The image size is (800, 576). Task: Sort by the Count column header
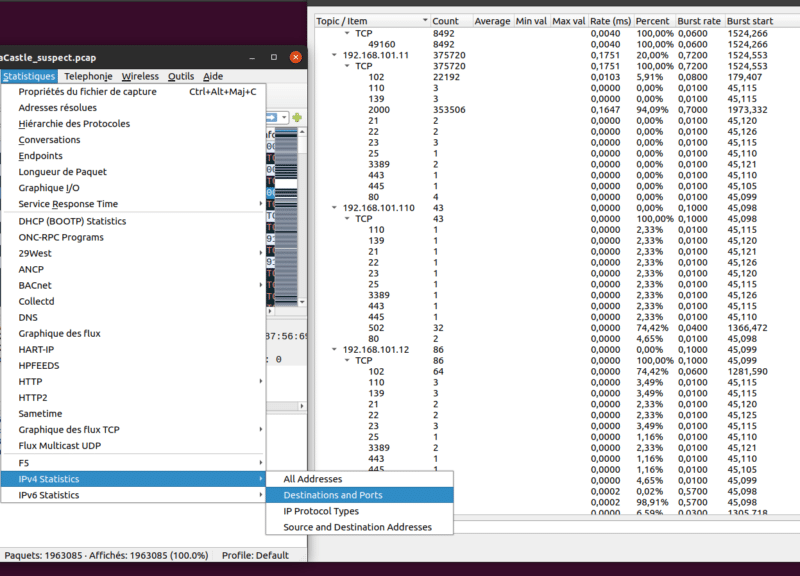[445, 21]
